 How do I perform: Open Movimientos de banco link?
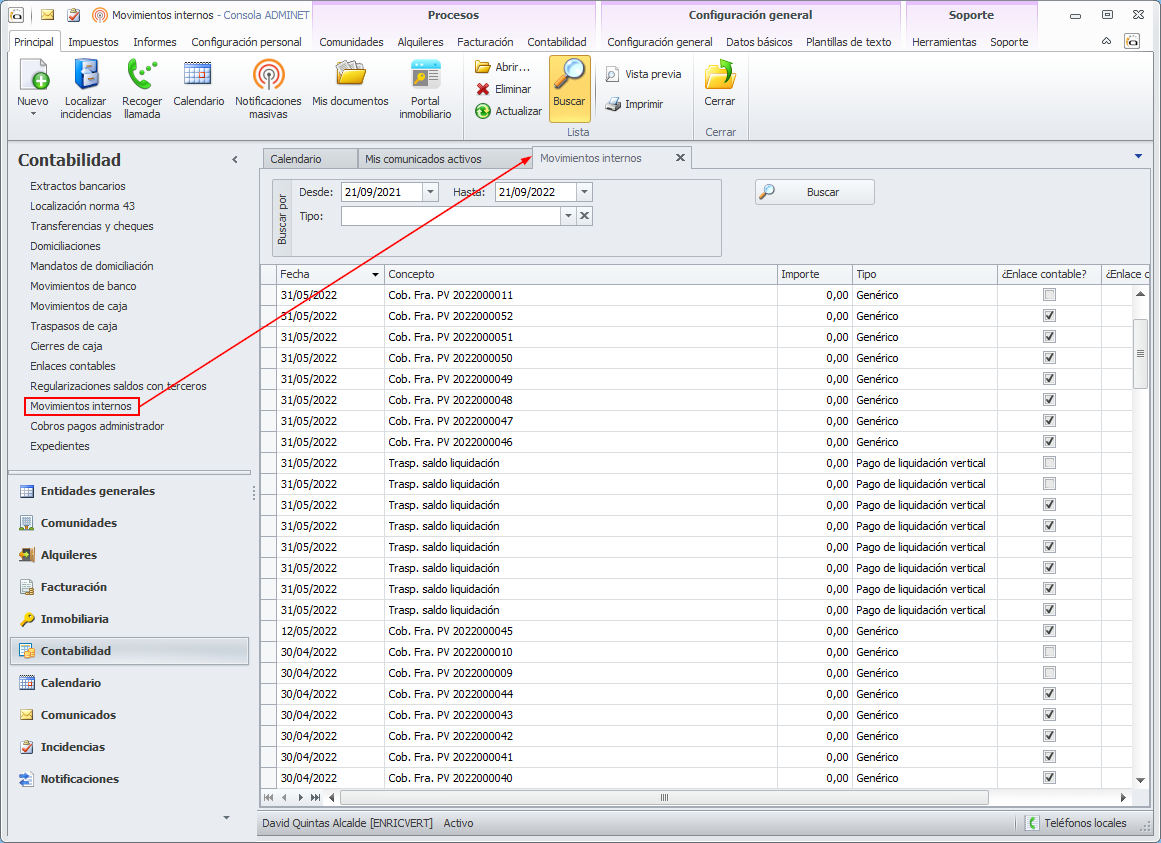tap(83, 286)
